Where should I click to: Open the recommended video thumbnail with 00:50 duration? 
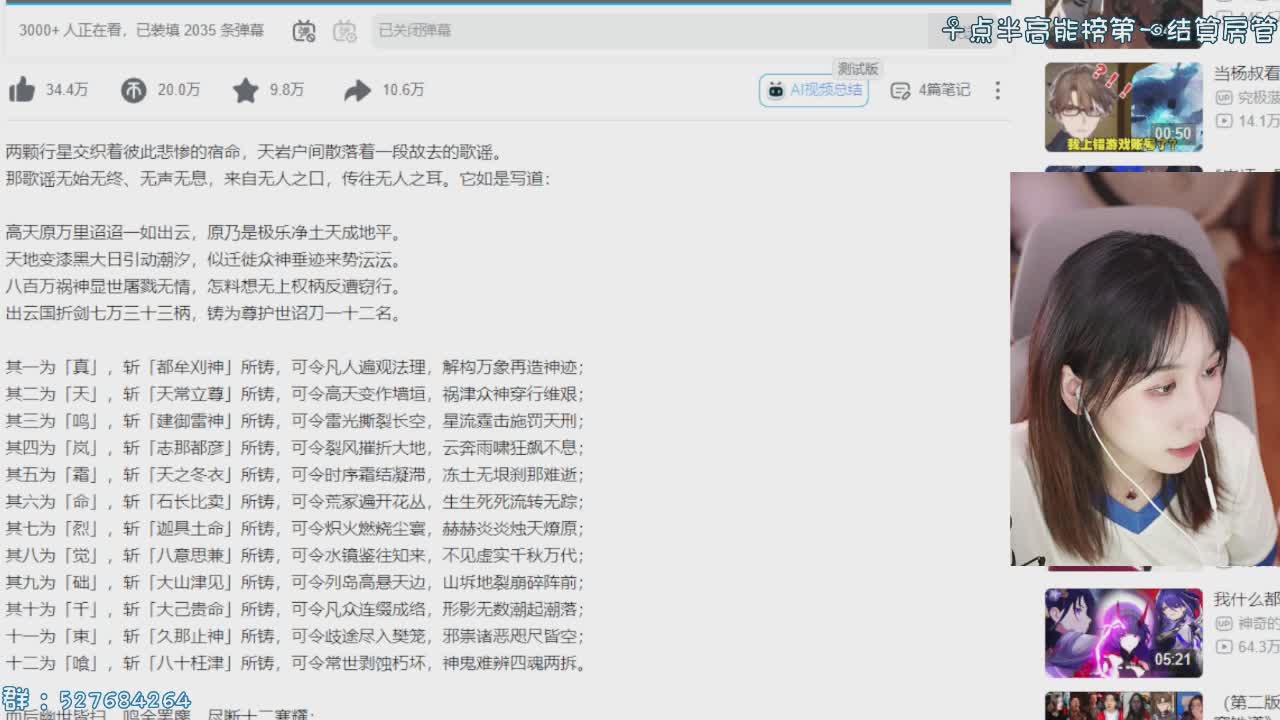(1124, 107)
